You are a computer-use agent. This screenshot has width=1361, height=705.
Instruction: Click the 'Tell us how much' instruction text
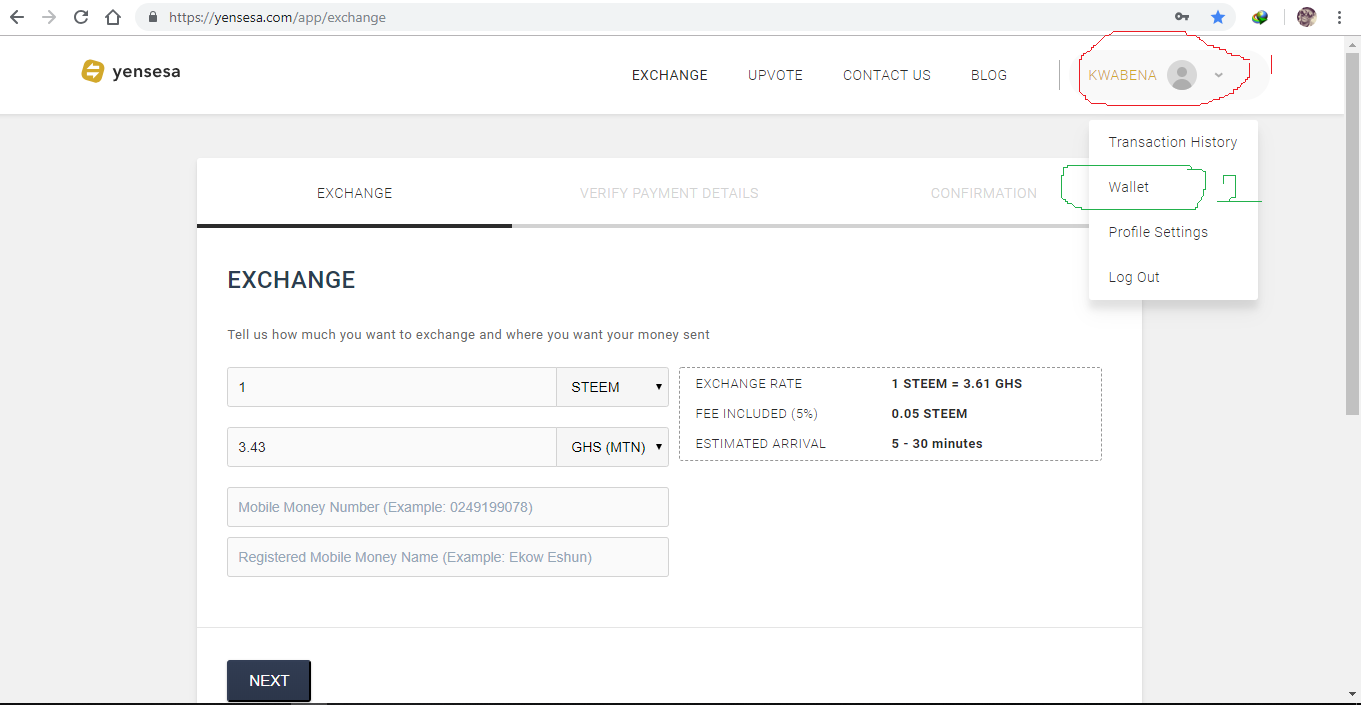[469, 334]
